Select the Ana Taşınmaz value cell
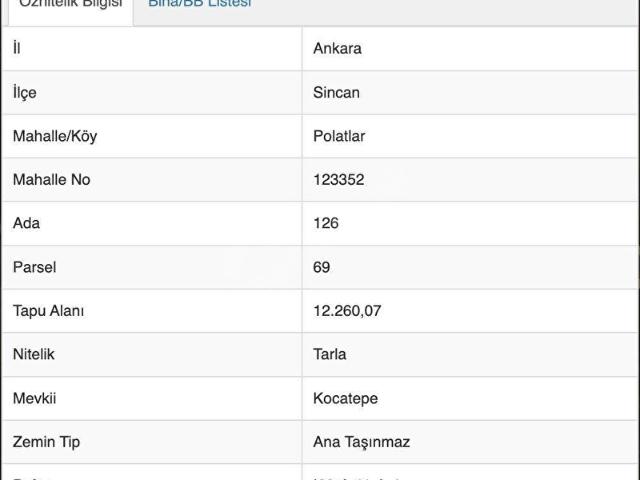The height and width of the screenshot is (480, 640). click(x=361, y=442)
